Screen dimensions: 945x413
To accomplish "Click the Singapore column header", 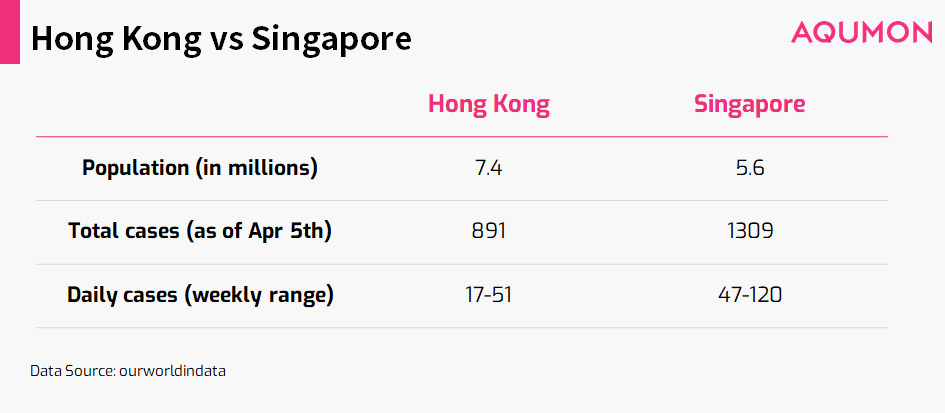I will coord(750,105).
